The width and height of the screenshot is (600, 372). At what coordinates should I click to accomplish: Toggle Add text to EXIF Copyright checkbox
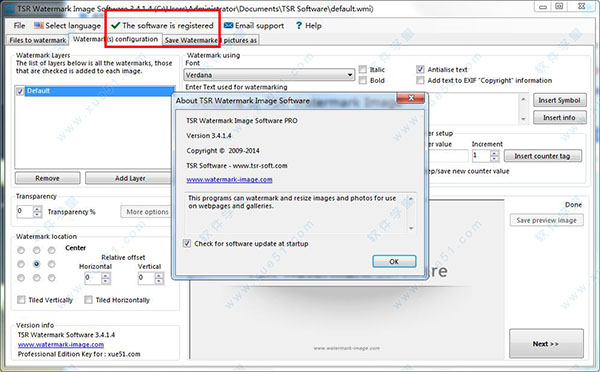point(420,80)
